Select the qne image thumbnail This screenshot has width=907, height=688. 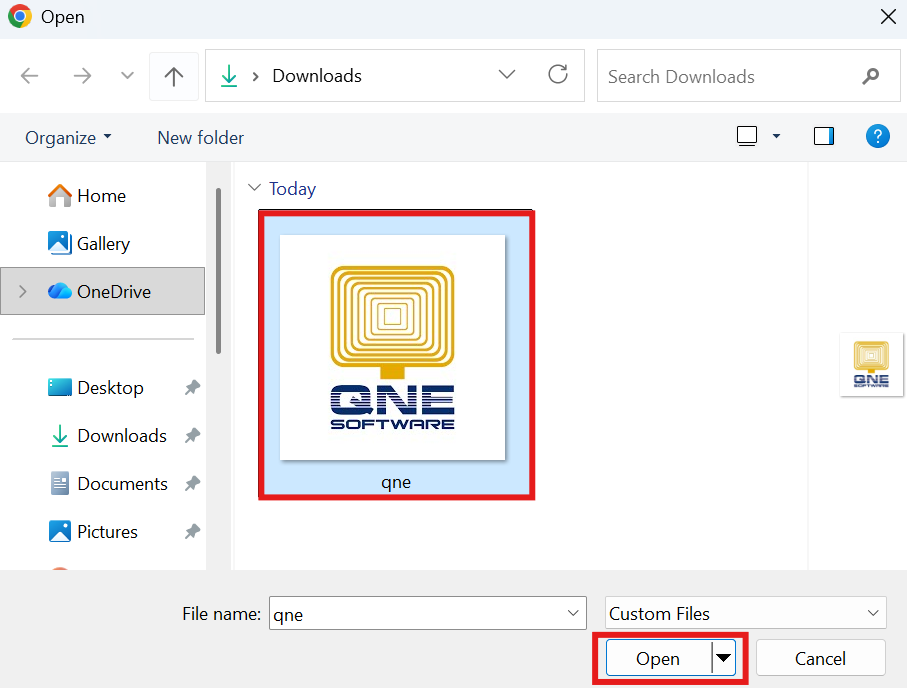(392, 347)
